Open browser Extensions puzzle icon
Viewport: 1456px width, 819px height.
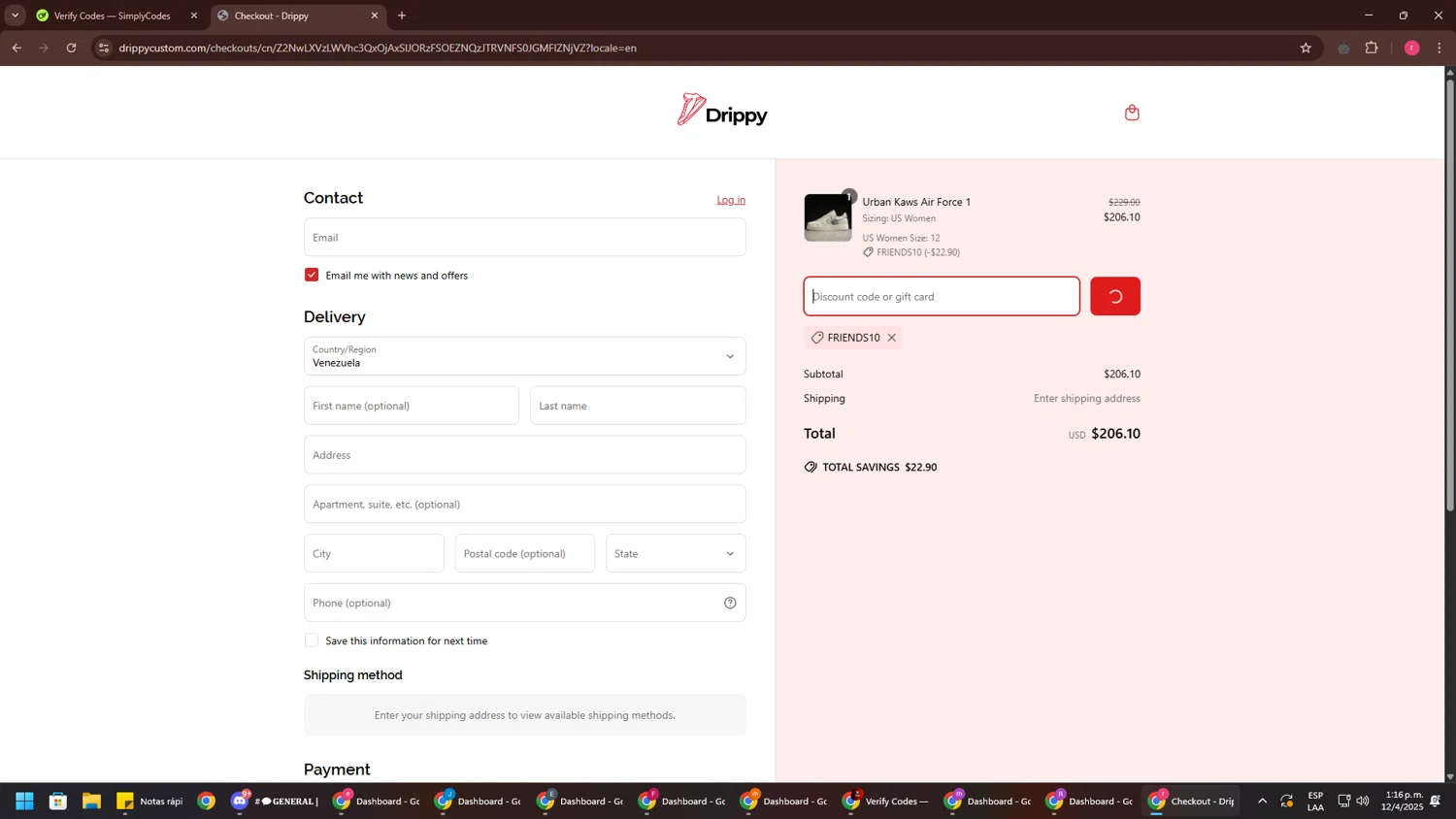[1372, 48]
